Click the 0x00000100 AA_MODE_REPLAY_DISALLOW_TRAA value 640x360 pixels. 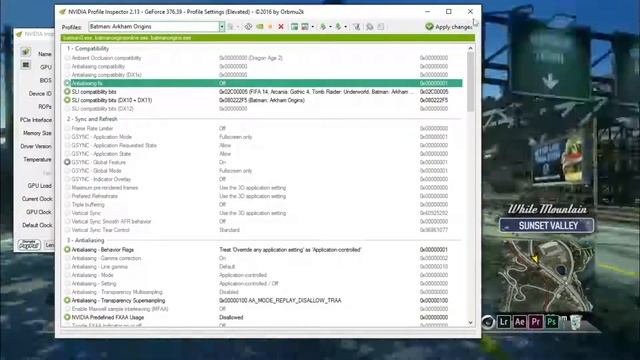pos(280,300)
